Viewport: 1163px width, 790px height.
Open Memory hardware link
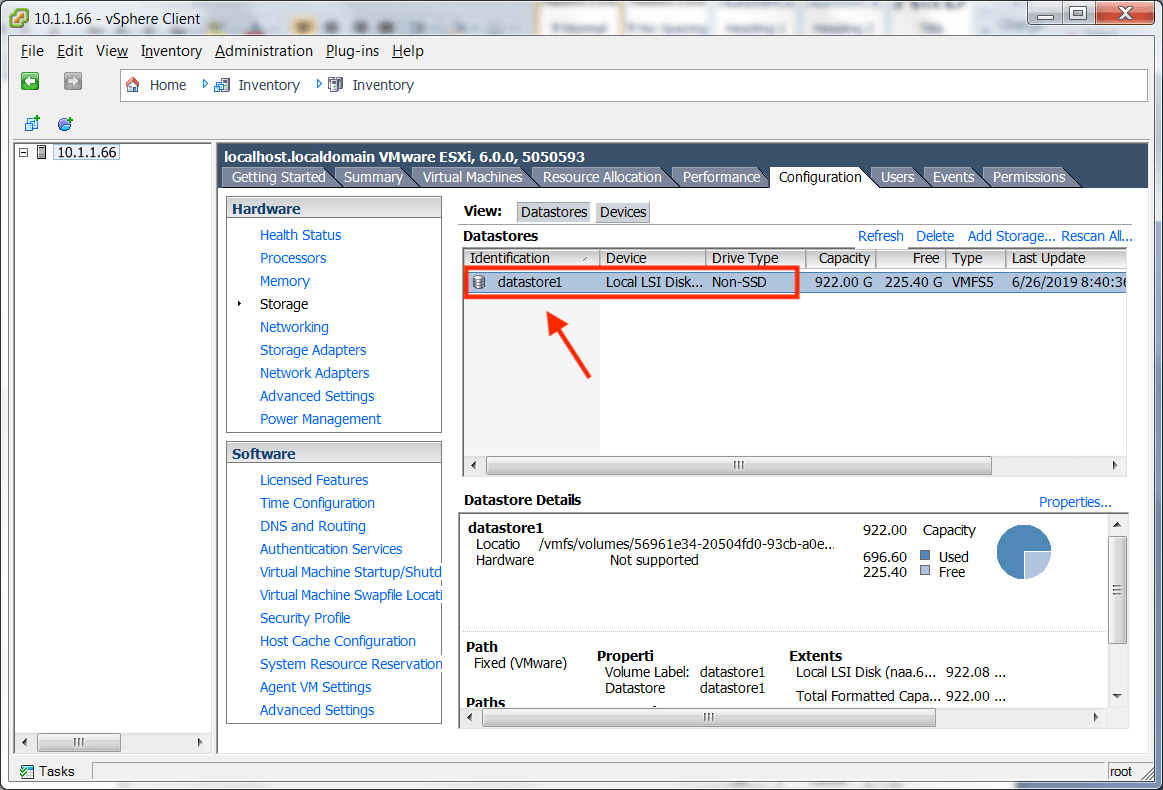[x=285, y=281]
